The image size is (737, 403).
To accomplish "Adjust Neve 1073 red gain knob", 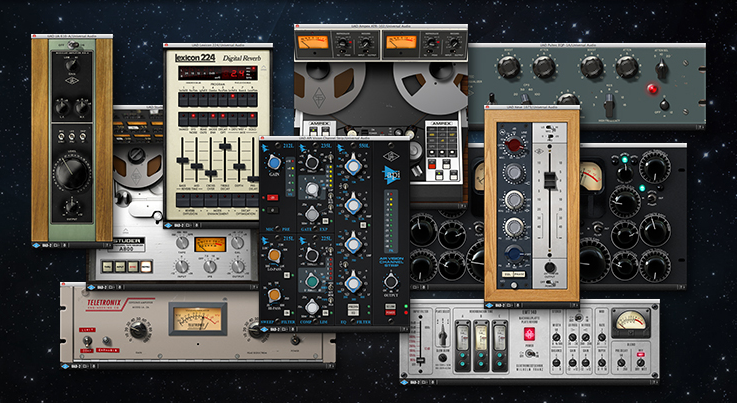I will 514,144.
